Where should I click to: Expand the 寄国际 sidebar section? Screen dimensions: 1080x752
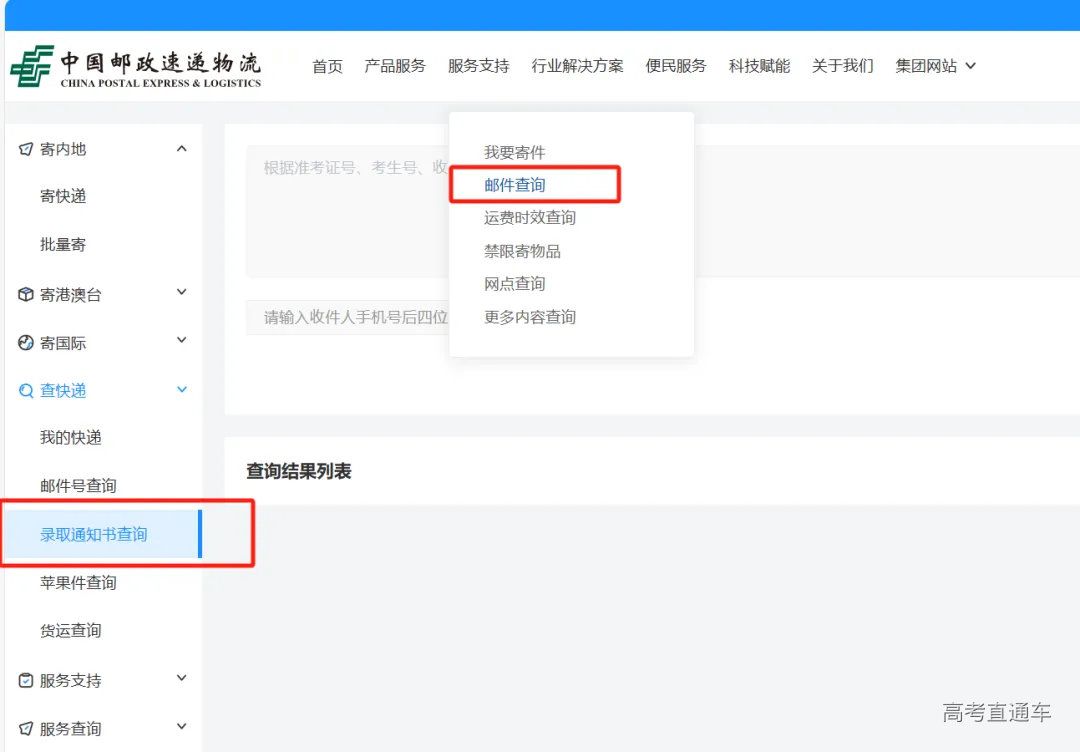pos(181,341)
